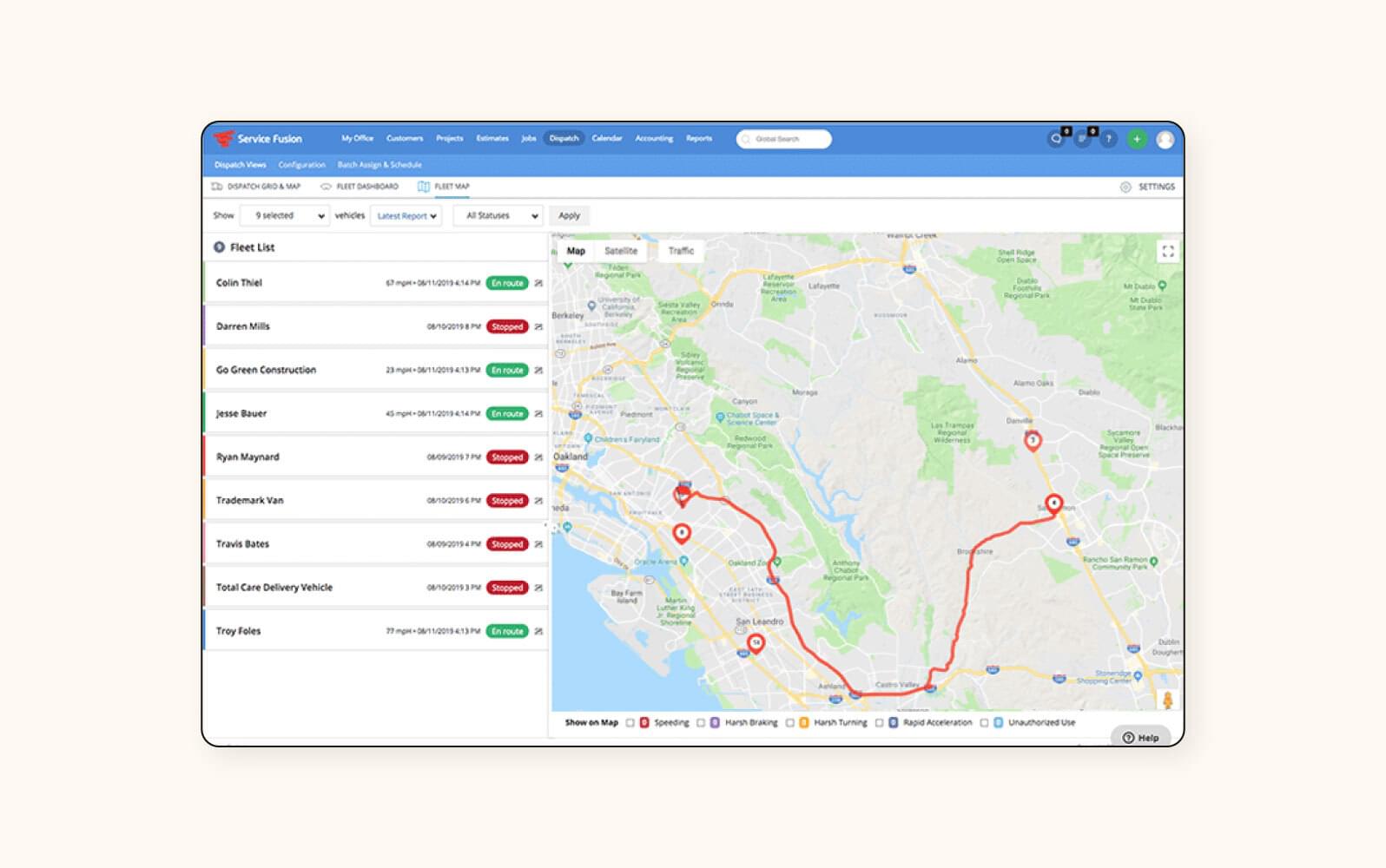Image resolution: width=1386 pixels, height=868 pixels.
Task: Open route icon for Travis Bates
Action: pos(538,544)
